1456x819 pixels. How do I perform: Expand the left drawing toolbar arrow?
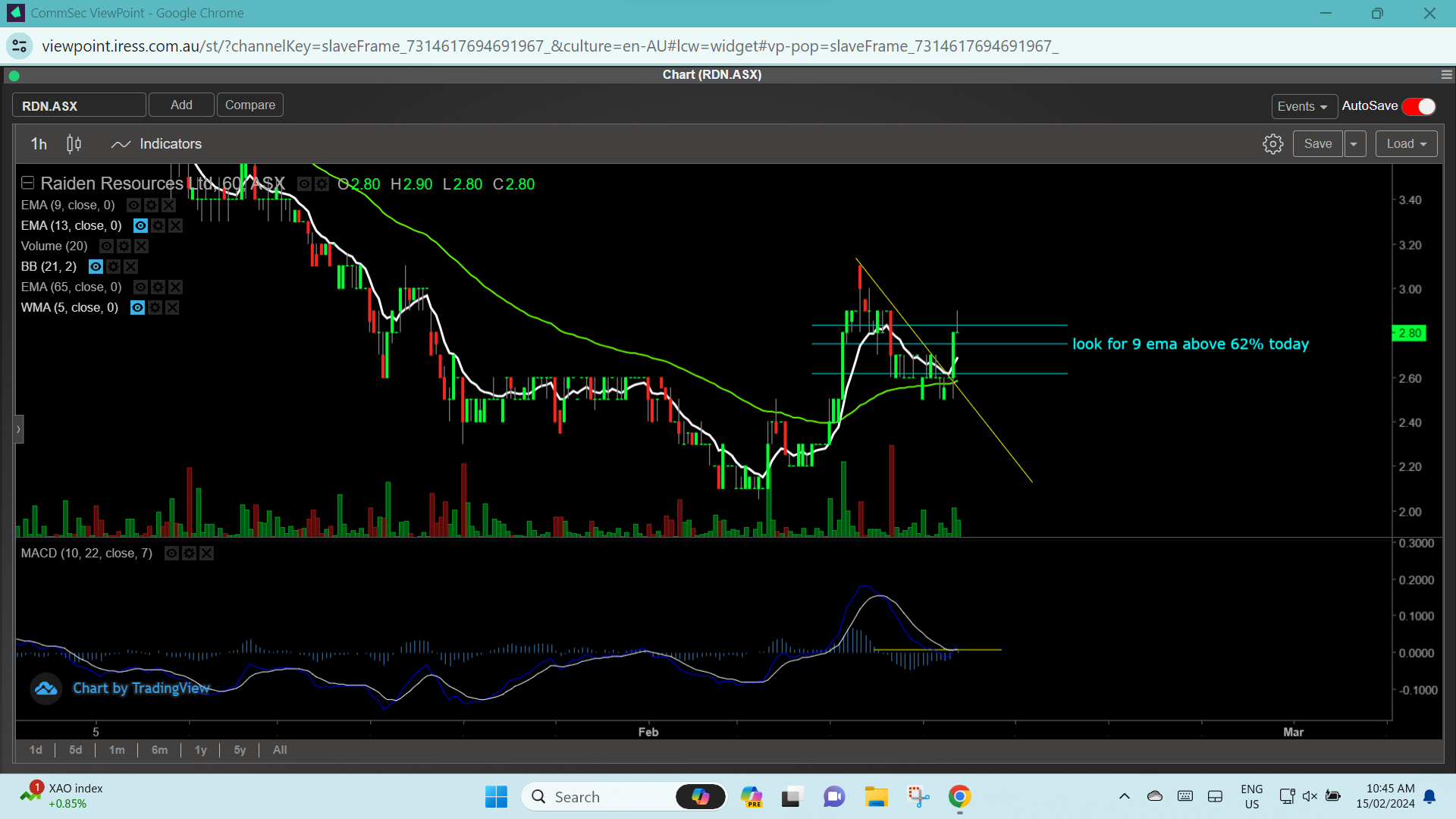19,429
